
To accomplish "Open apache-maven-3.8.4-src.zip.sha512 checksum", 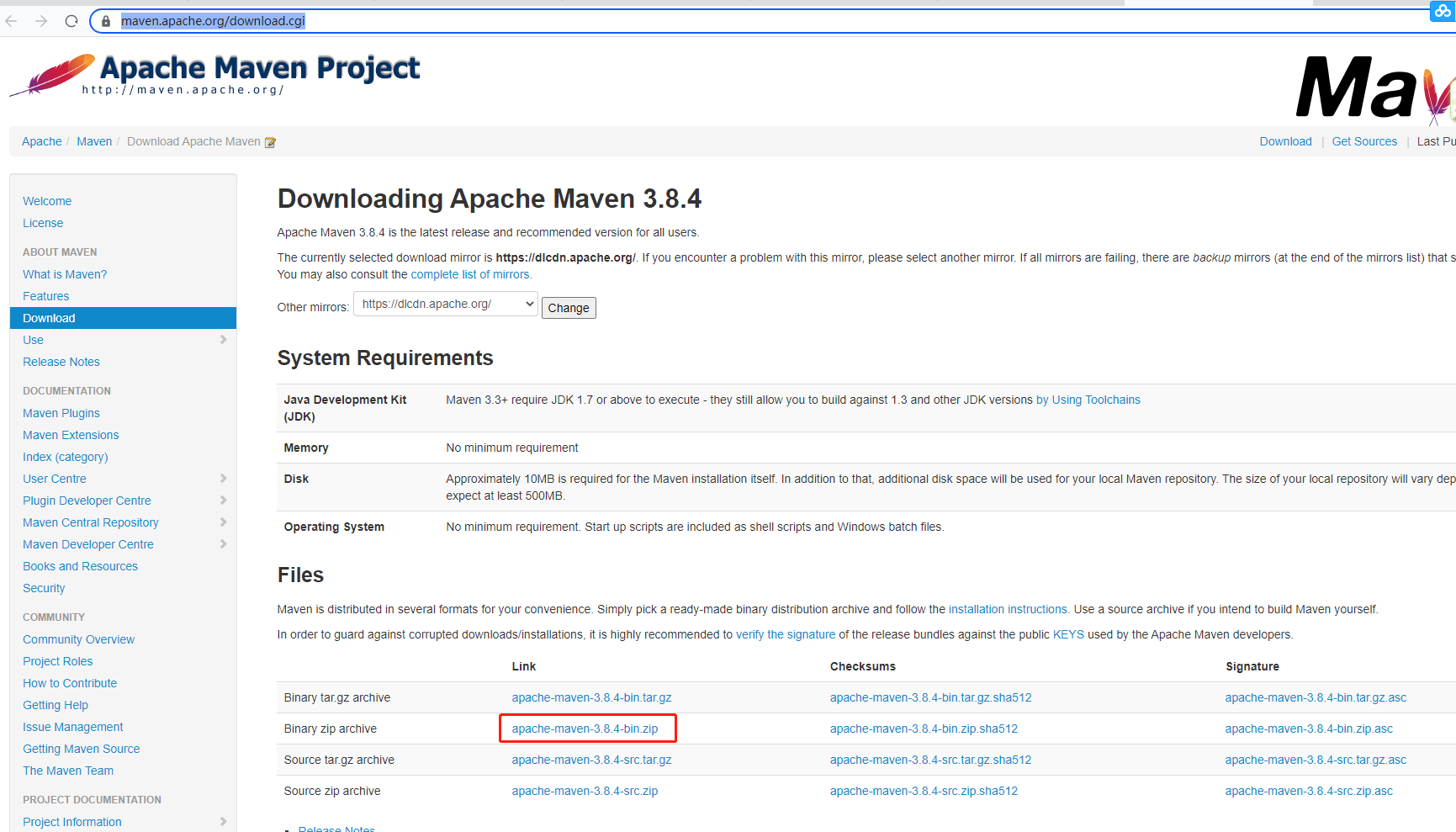I will coord(924,791).
